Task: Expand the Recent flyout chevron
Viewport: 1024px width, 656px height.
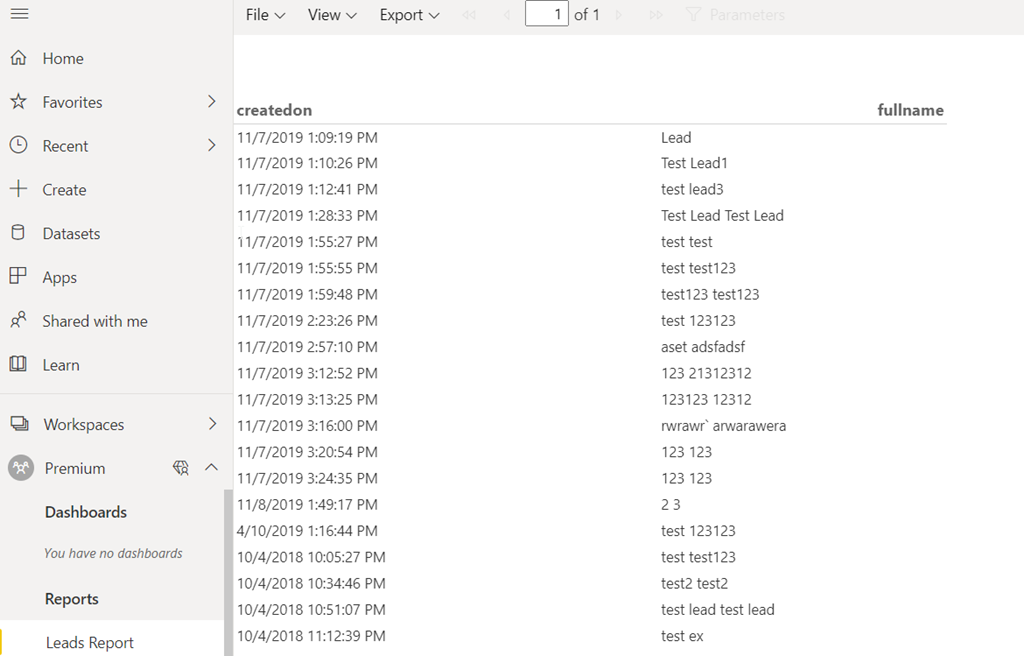Action: (x=211, y=146)
